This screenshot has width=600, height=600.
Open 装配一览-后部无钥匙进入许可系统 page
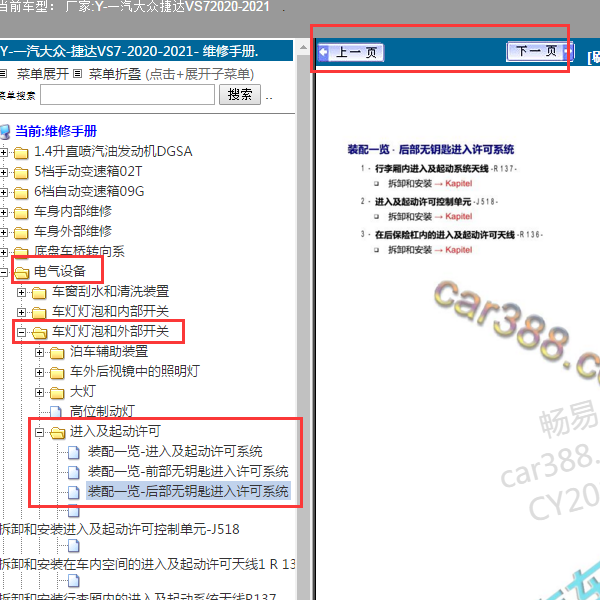tap(188, 491)
